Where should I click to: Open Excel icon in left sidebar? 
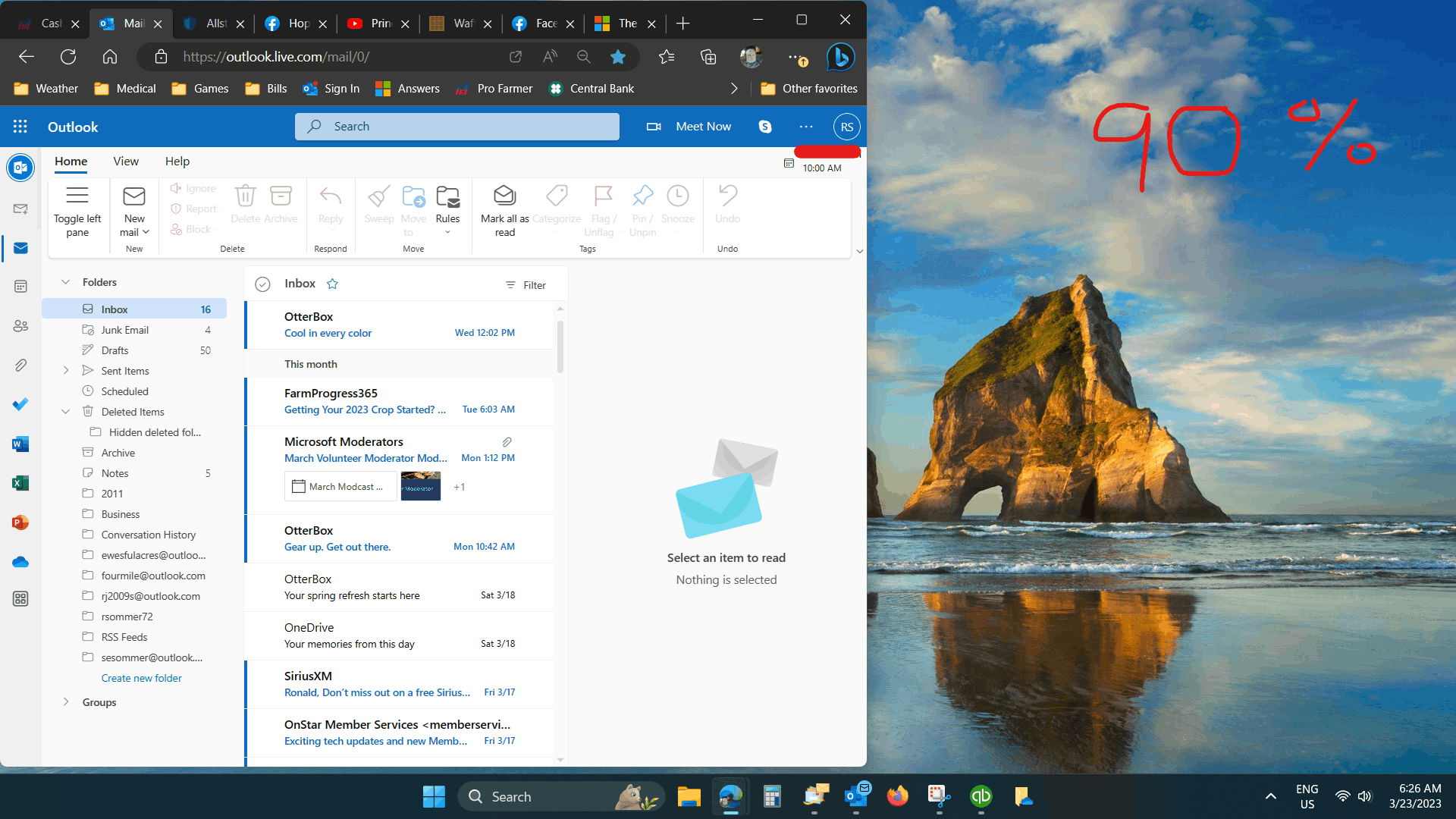(x=20, y=483)
